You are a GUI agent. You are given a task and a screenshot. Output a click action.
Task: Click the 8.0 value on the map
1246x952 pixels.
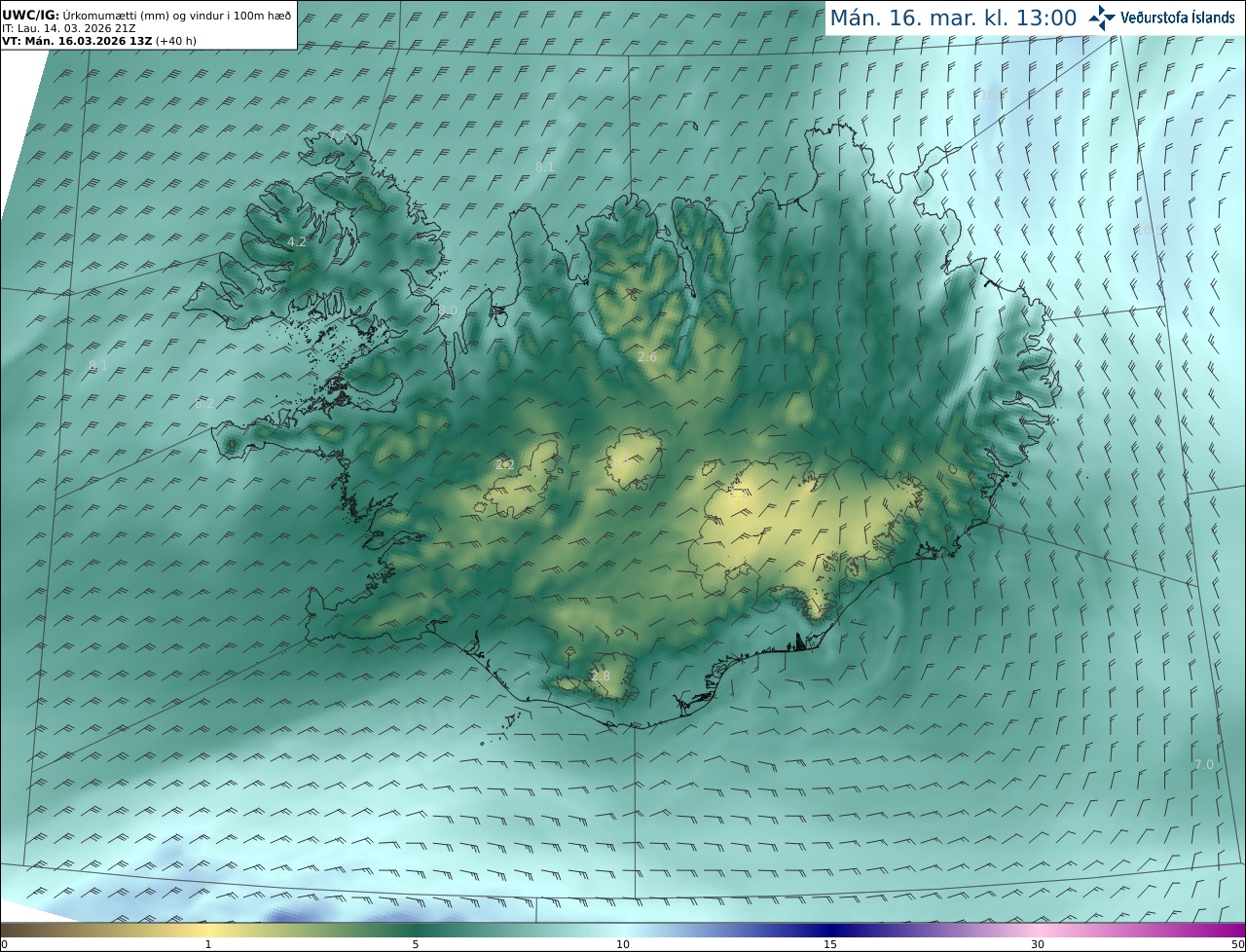(448, 310)
